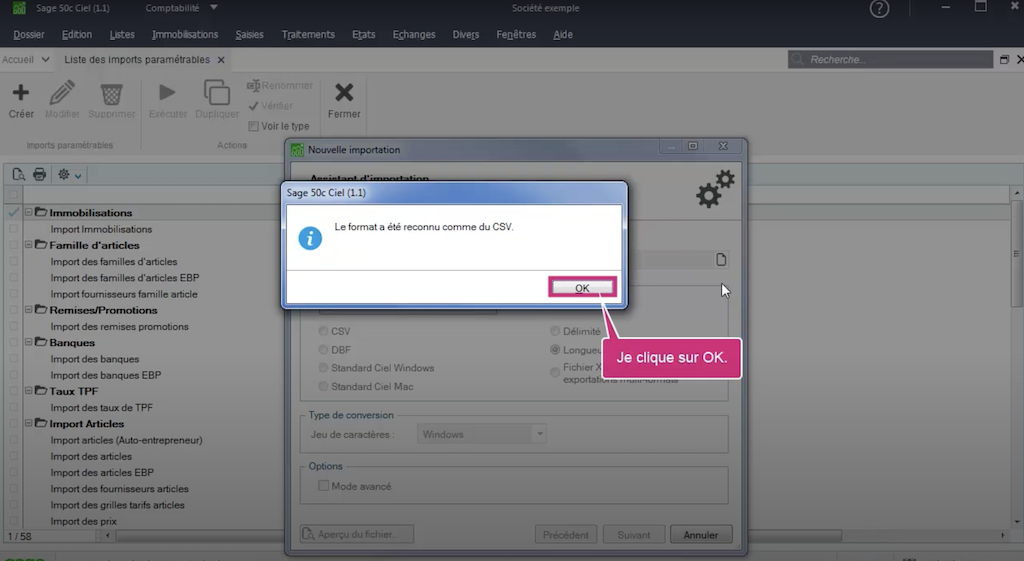This screenshot has width=1024, height=561.
Task: Select Import articles (Auto-entrepreneur)
Action: (x=127, y=440)
